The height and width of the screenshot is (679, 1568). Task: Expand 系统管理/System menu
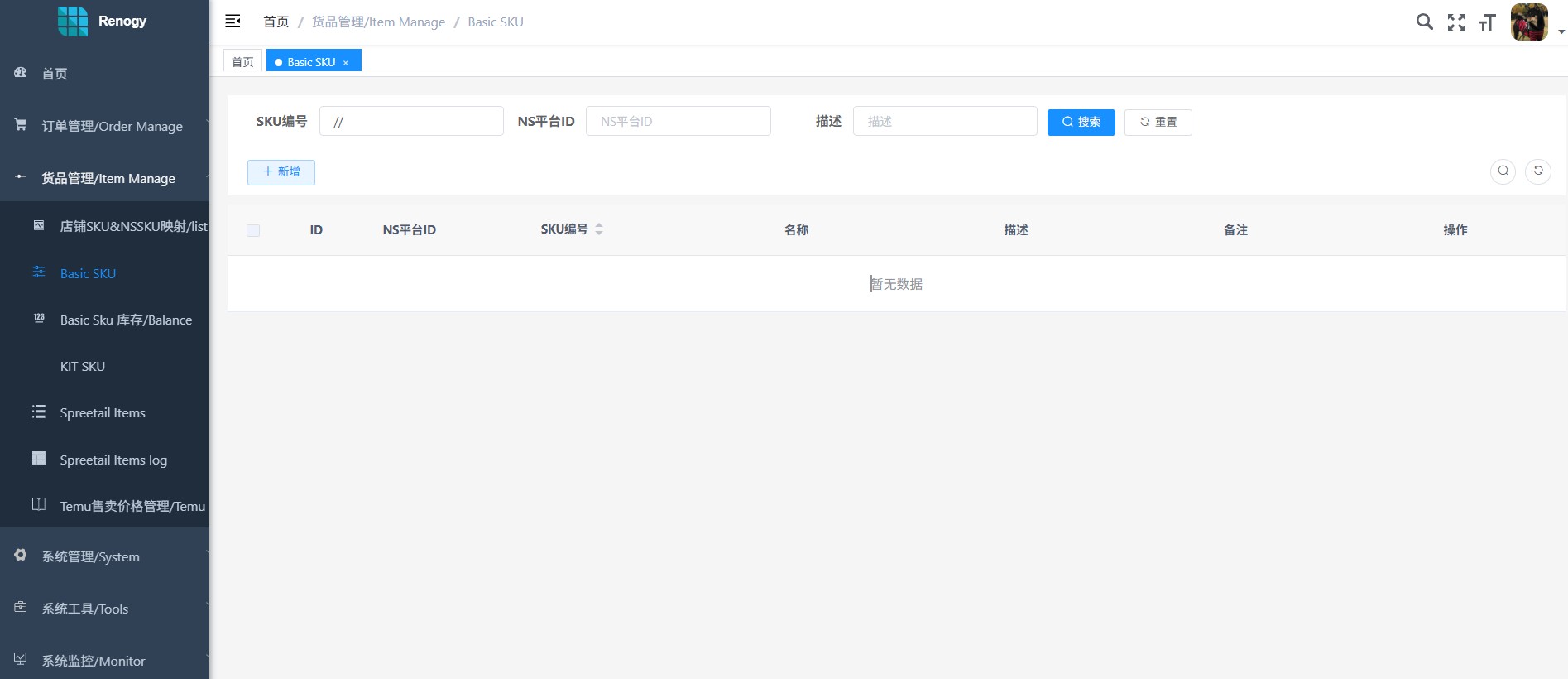click(x=90, y=556)
